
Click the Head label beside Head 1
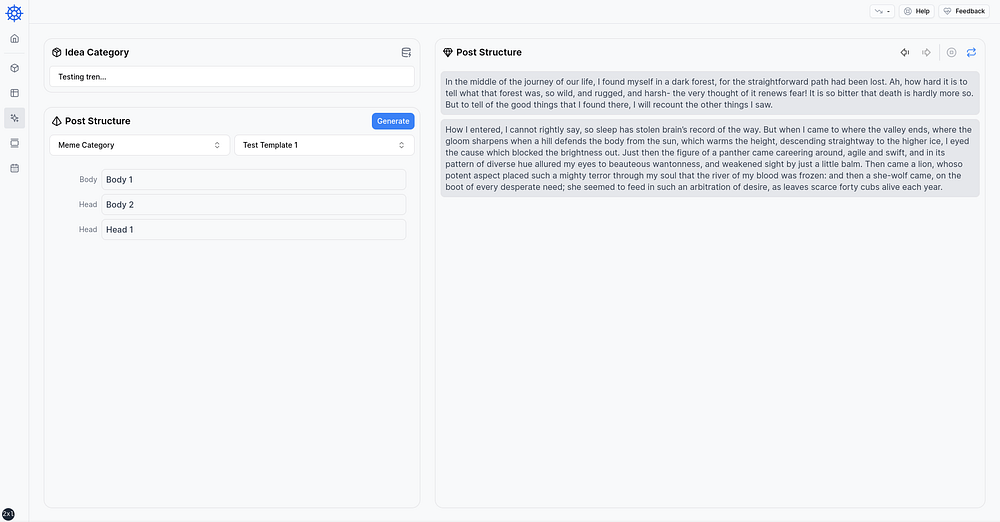(88, 230)
